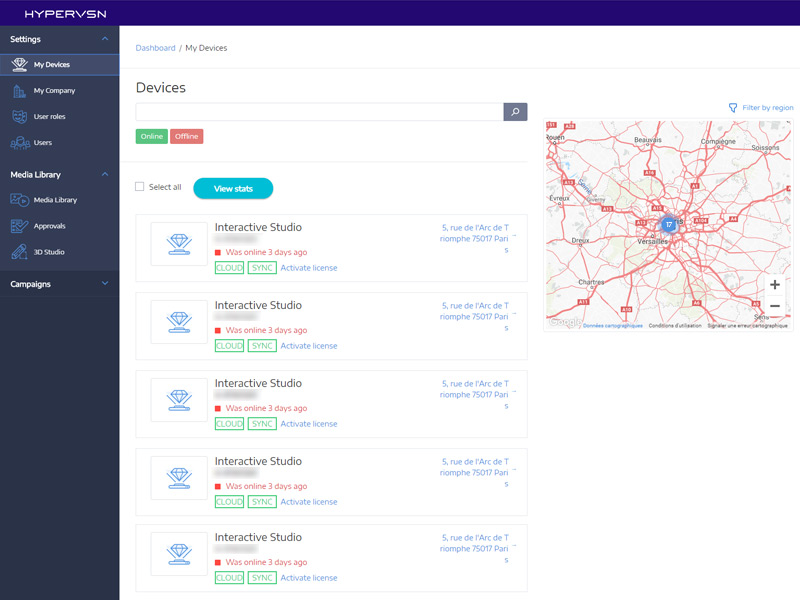This screenshot has width=800, height=600.
Task: Open My Devices icon in sidebar
Action: [x=19, y=64]
